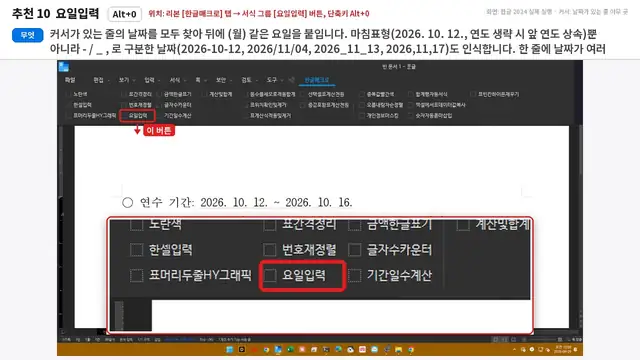Expand the arrow next to 도구
640x360 pixels.
tap(282, 80)
